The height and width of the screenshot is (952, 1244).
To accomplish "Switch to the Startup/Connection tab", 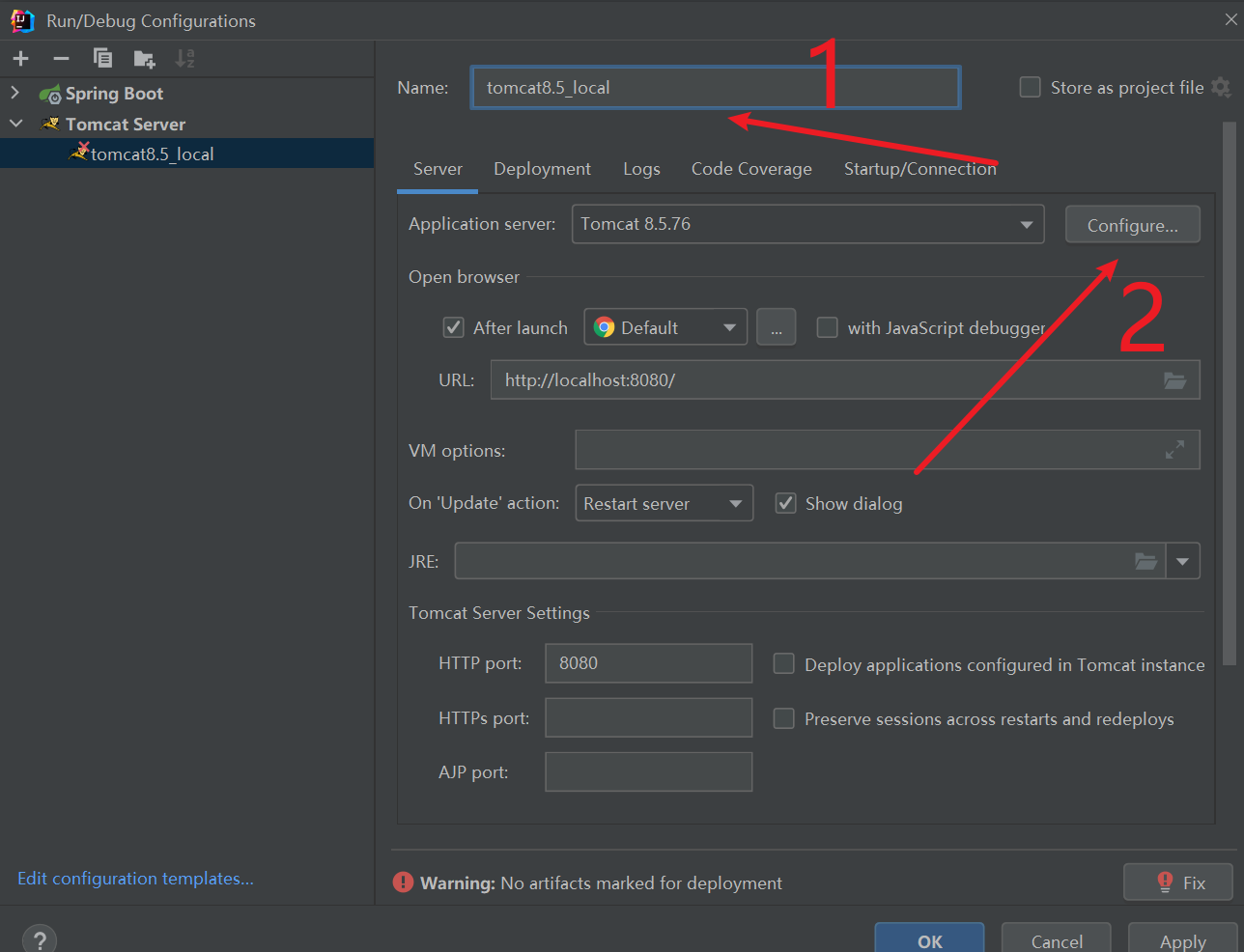I will pos(919,169).
